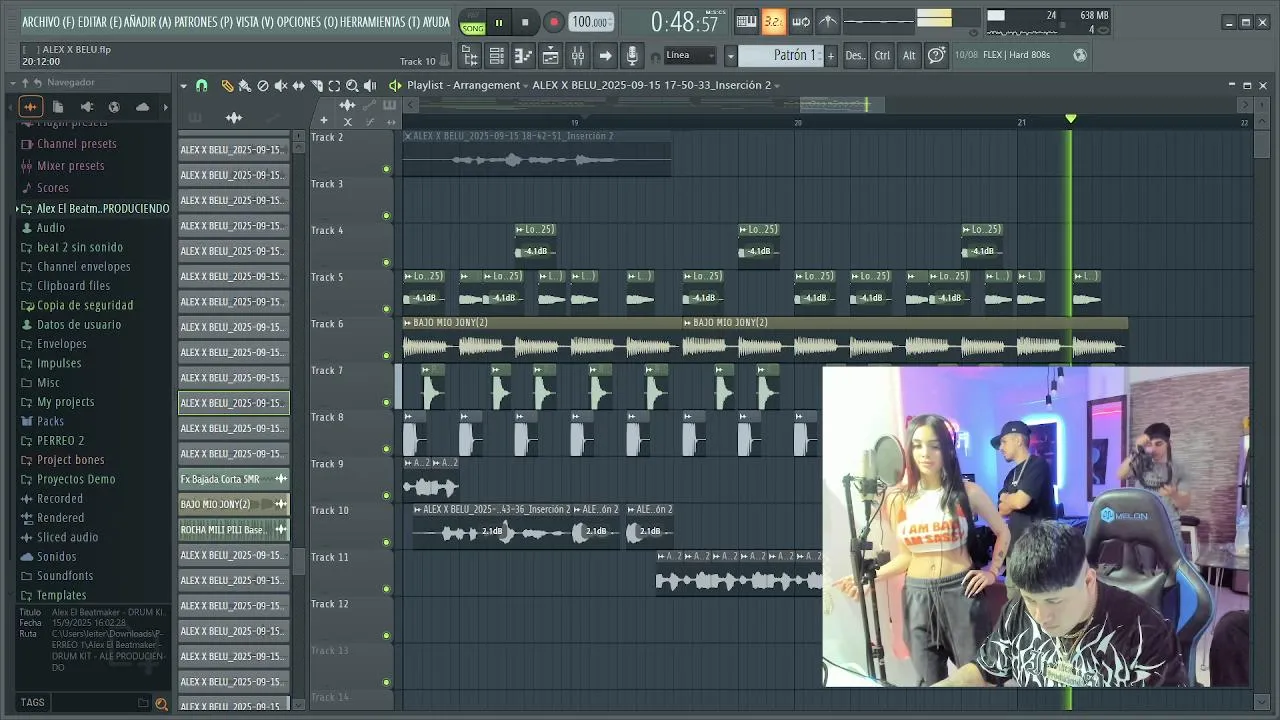Select the Delete tool in playlist toolbar

click(x=262, y=86)
